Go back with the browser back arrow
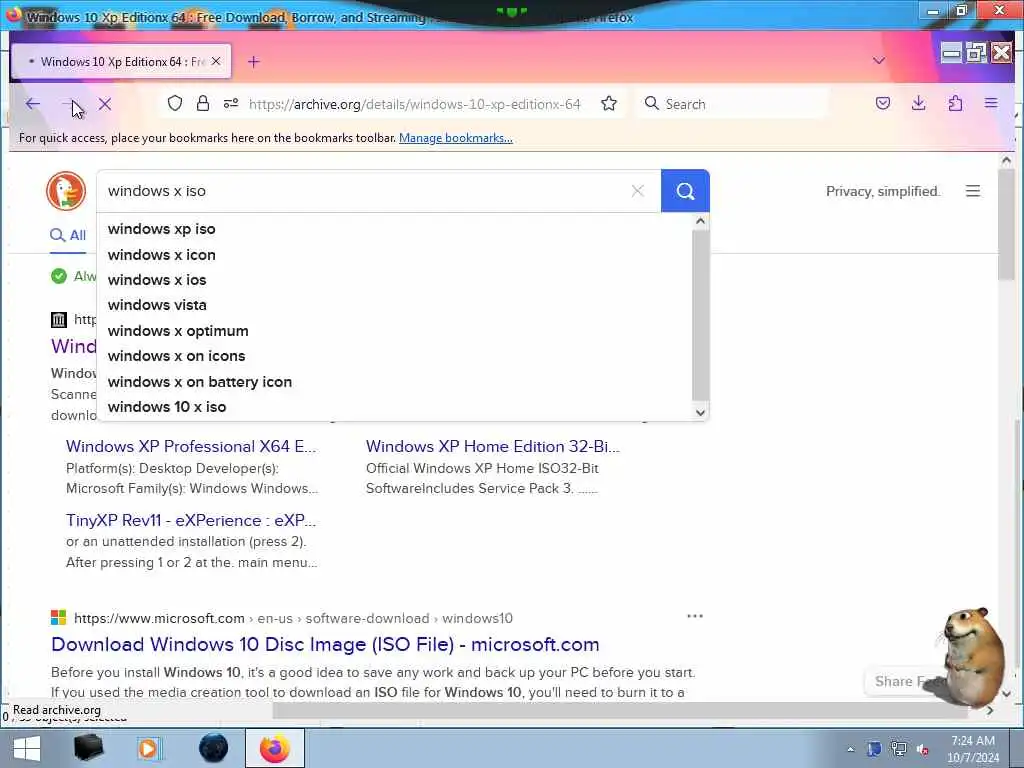The width and height of the screenshot is (1024, 768). tap(33, 104)
